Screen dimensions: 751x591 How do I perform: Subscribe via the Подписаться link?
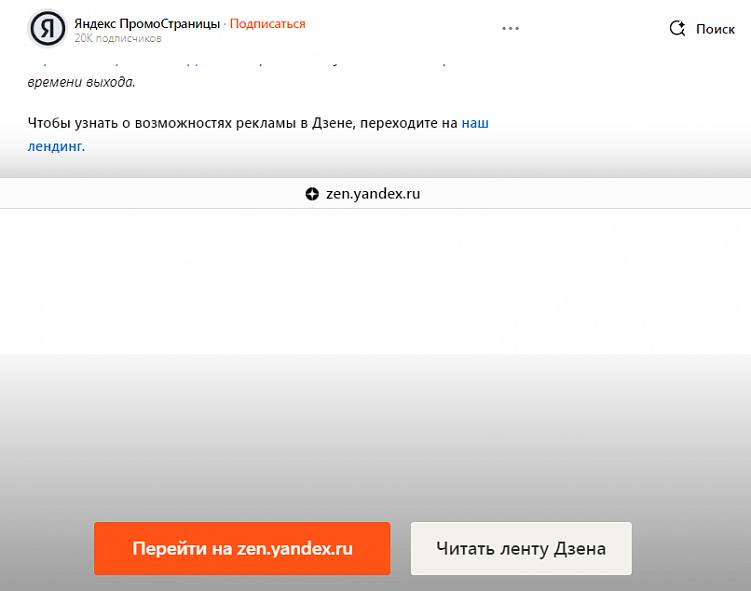coord(267,23)
